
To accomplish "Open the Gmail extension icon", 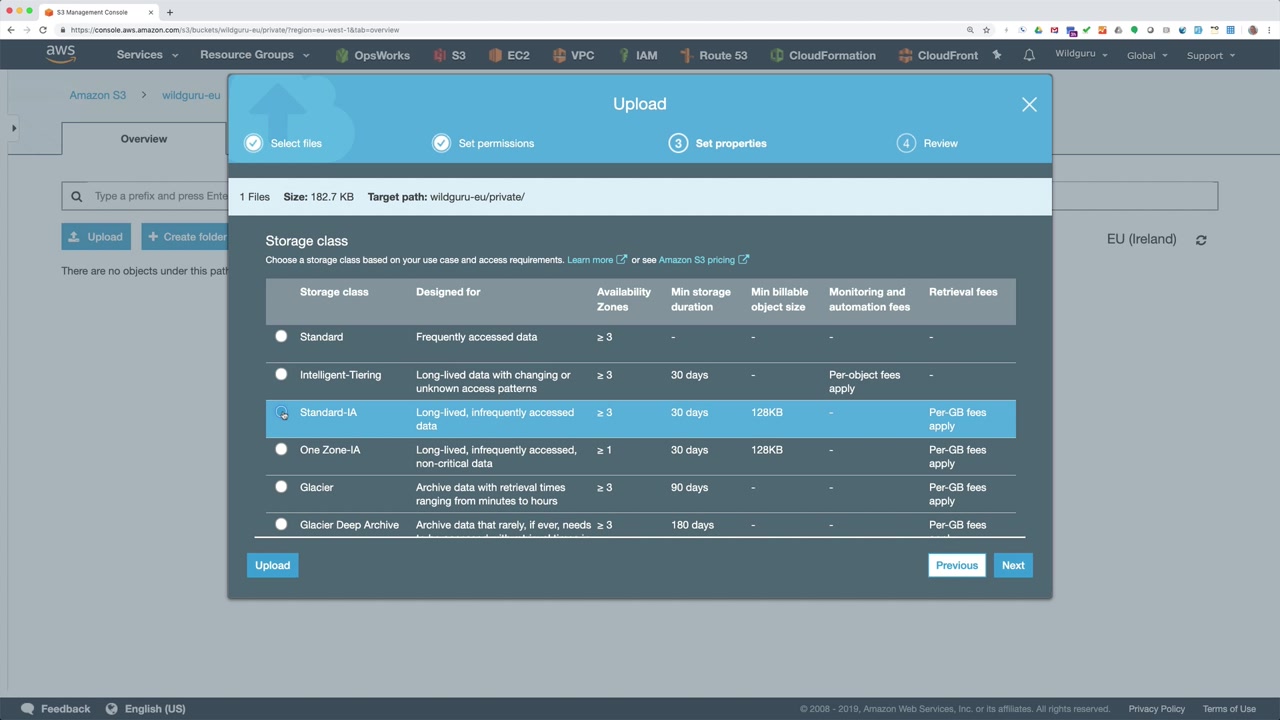I will tap(1054, 30).
